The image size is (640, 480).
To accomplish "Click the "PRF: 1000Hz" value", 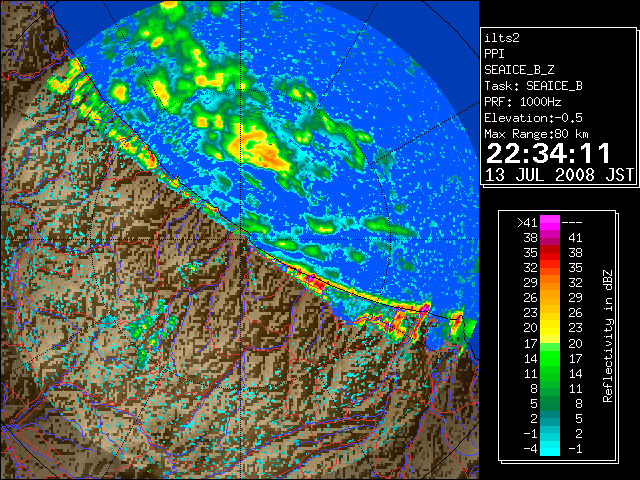I will point(523,102).
